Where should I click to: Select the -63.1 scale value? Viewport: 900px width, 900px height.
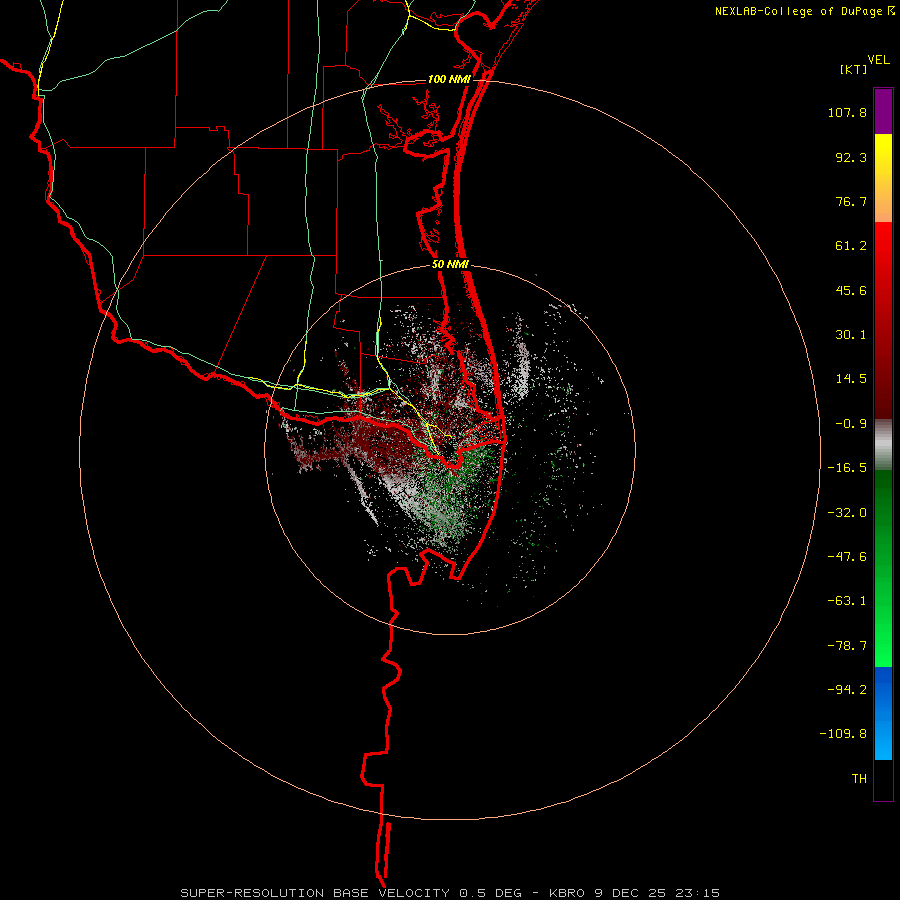847,601
